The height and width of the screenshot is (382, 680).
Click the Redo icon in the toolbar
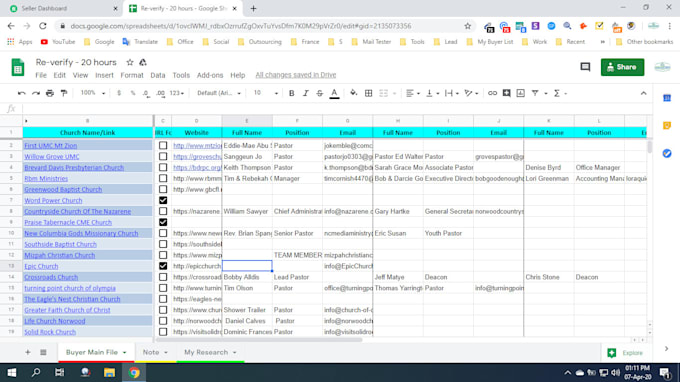coord(36,93)
